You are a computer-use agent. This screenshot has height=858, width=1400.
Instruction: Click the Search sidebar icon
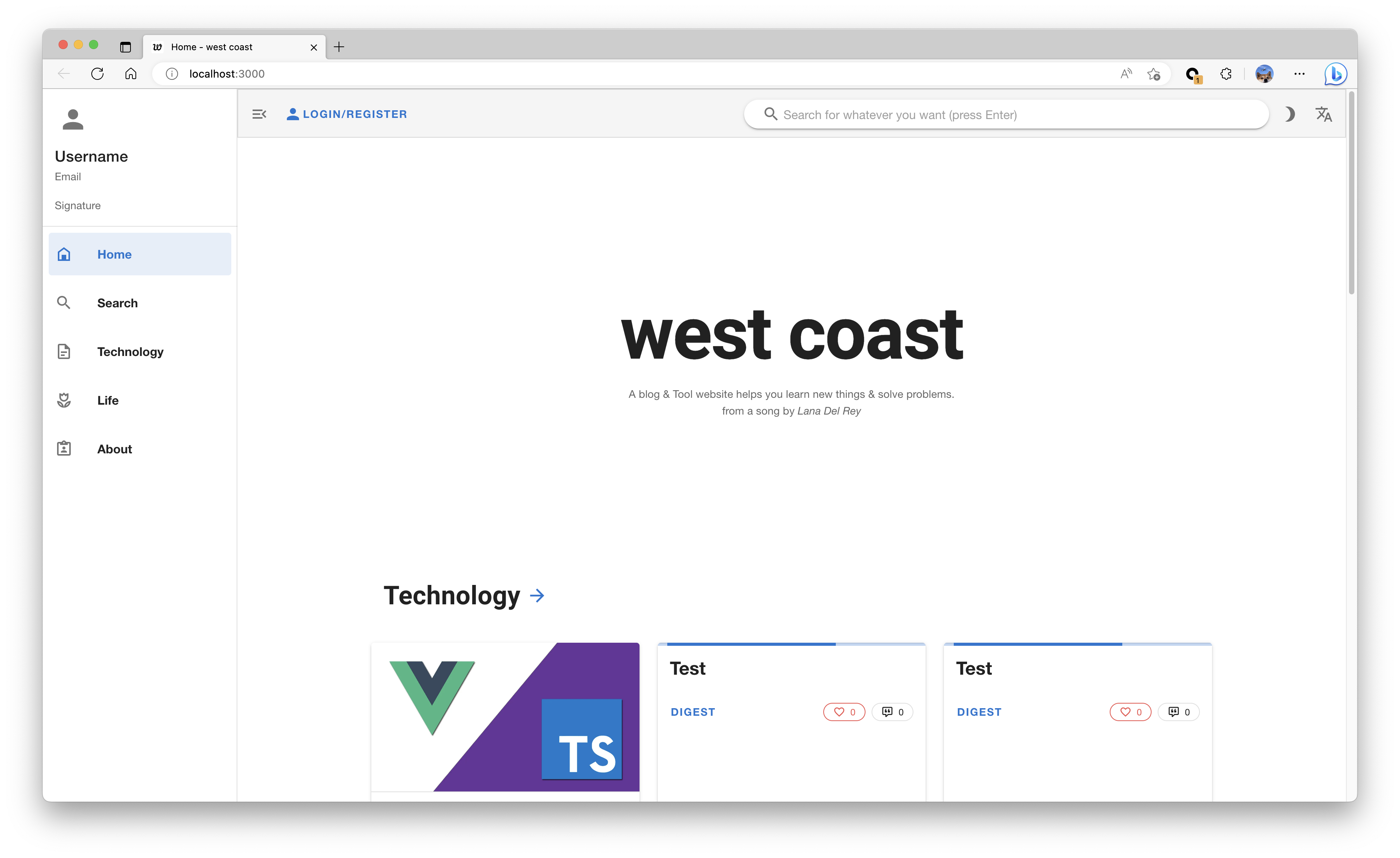[64, 302]
